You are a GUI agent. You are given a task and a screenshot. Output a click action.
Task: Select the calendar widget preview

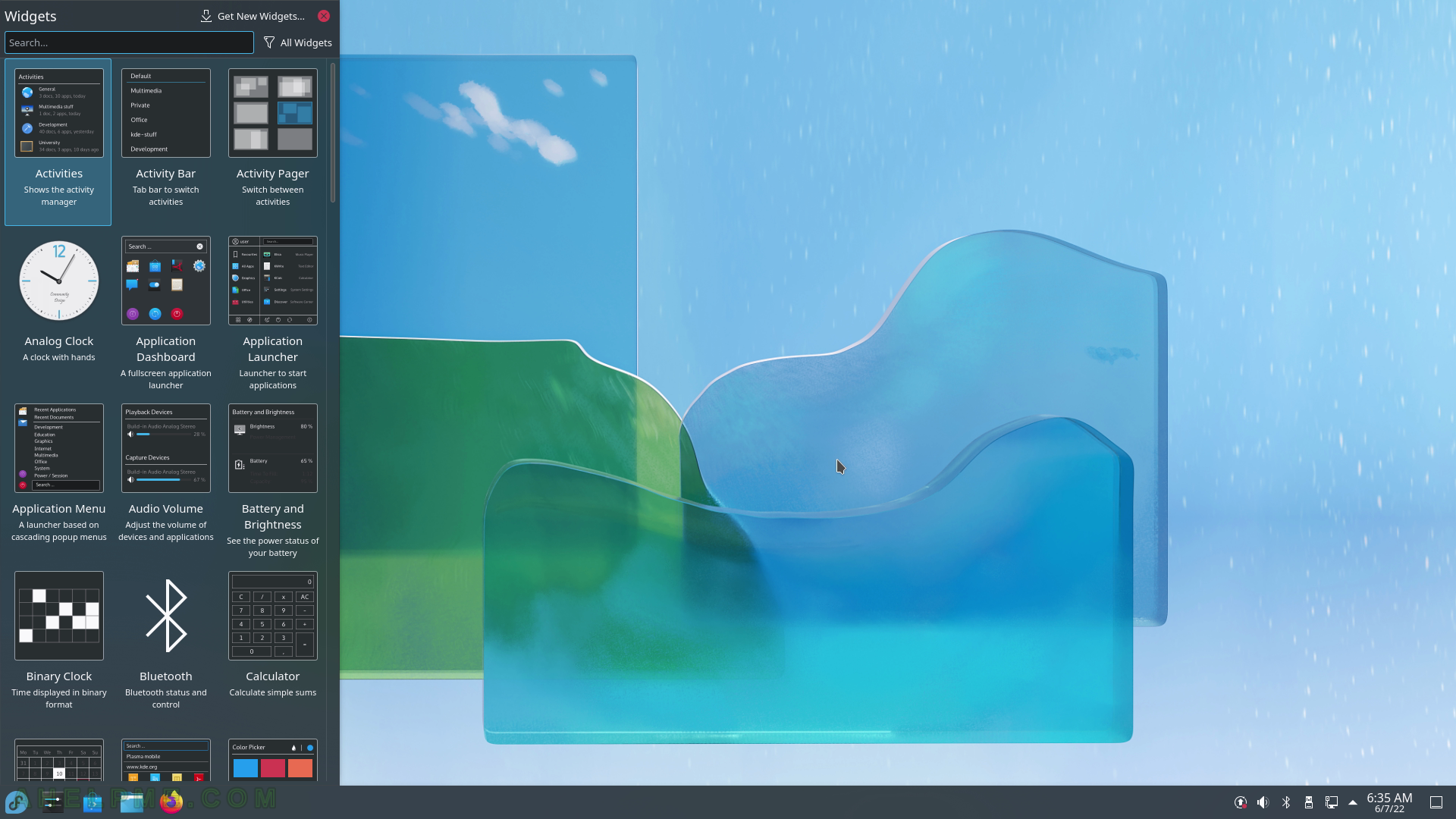point(58,760)
